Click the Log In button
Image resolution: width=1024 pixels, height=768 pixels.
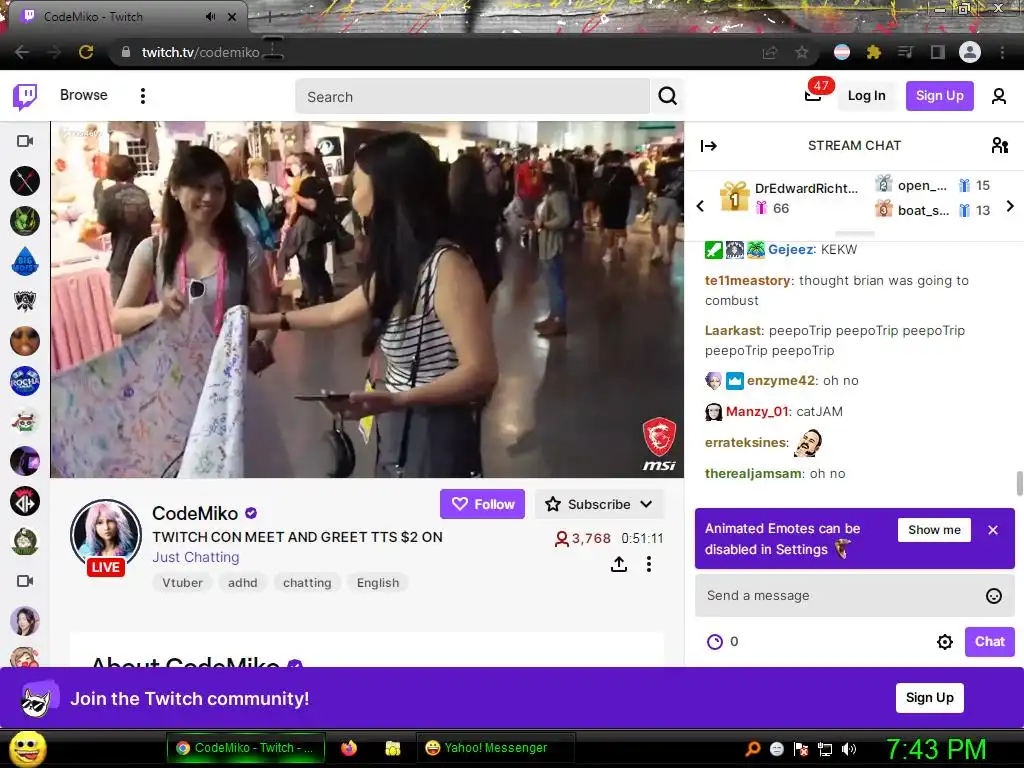point(866,96)
